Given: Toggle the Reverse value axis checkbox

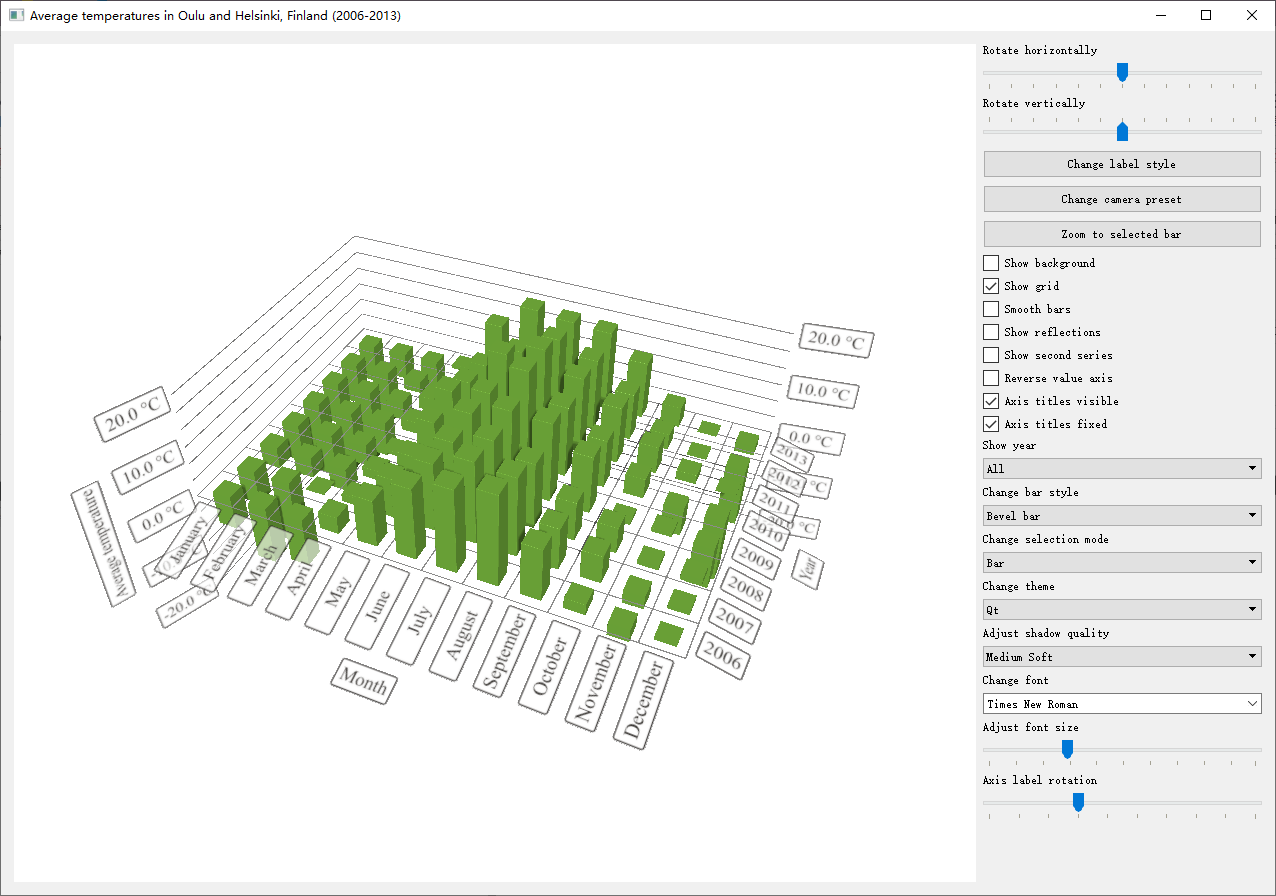Looking at the screenshot, I should pos(991,378).
